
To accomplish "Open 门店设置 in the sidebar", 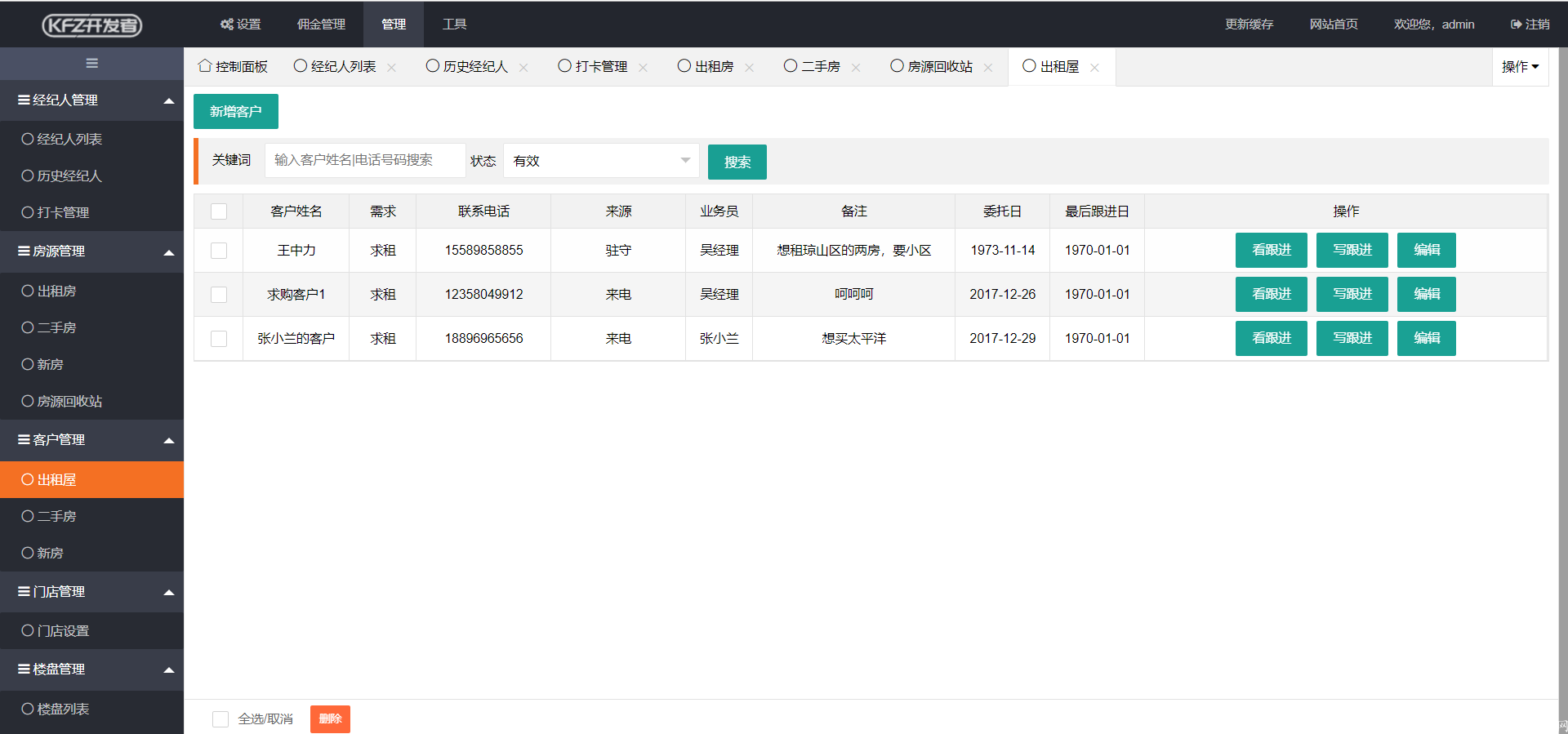I will 91,631.
